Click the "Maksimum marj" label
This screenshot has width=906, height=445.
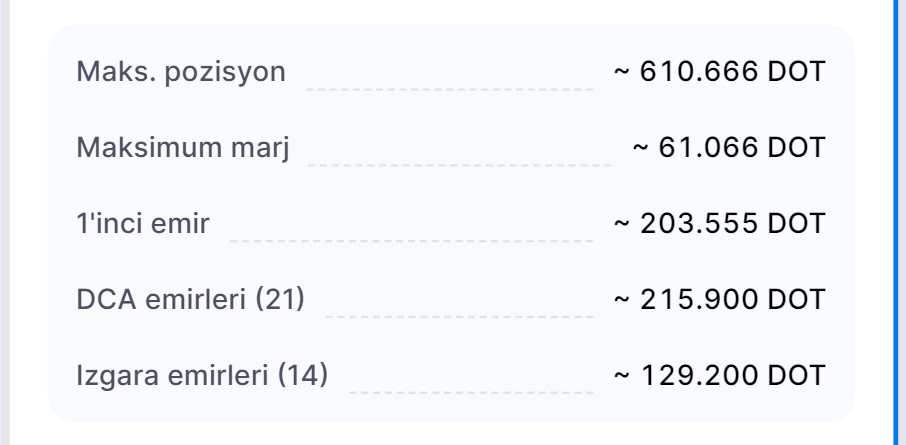182,148
